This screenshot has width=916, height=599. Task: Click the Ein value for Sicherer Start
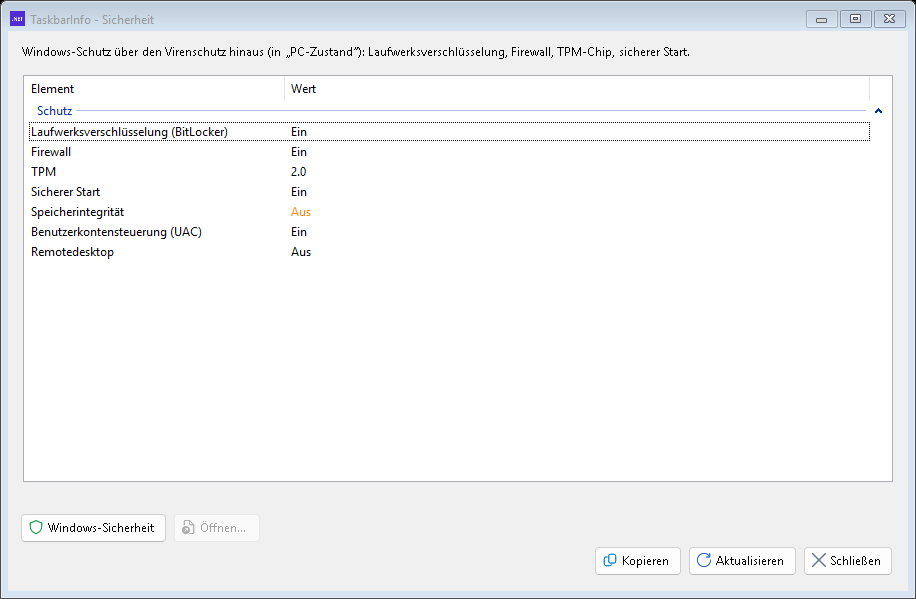(299, 192)
